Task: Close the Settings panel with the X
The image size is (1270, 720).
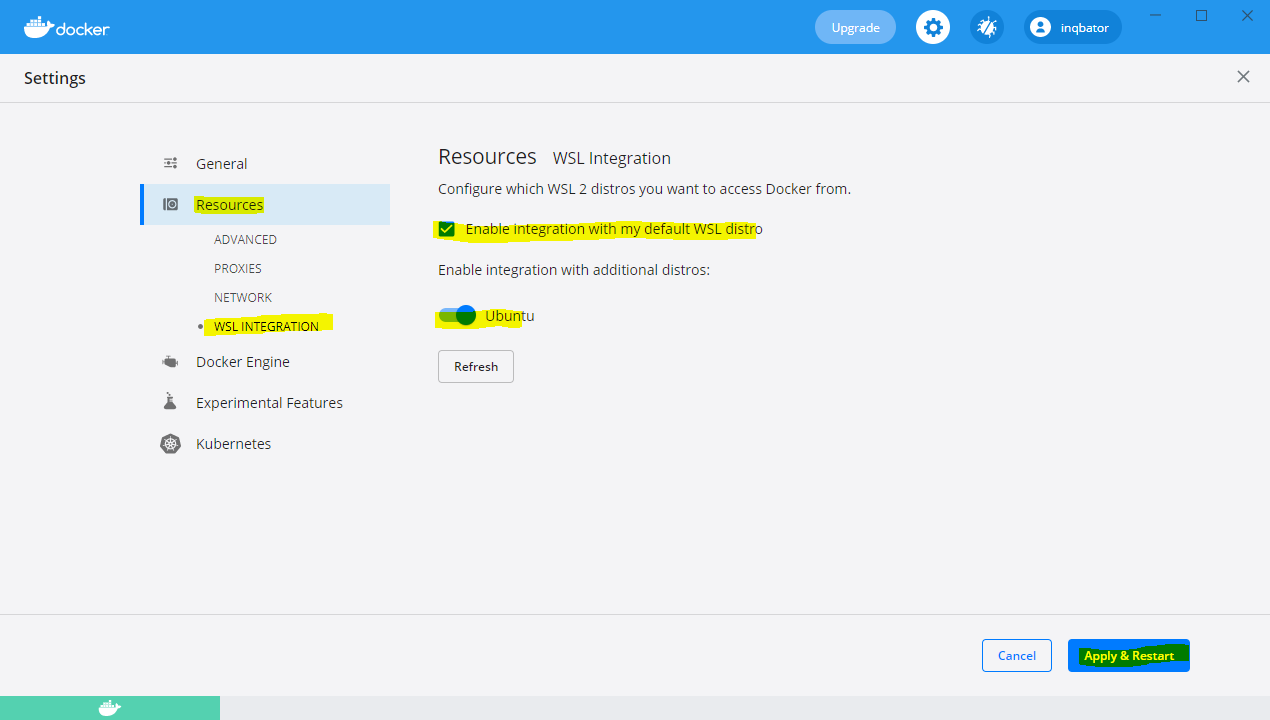Action: (1243, 77)
